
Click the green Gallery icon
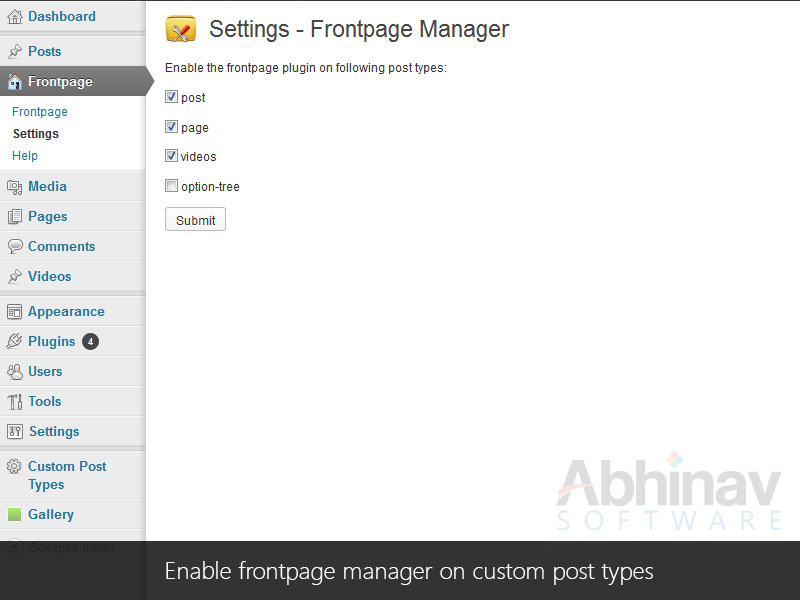point(15,515)
